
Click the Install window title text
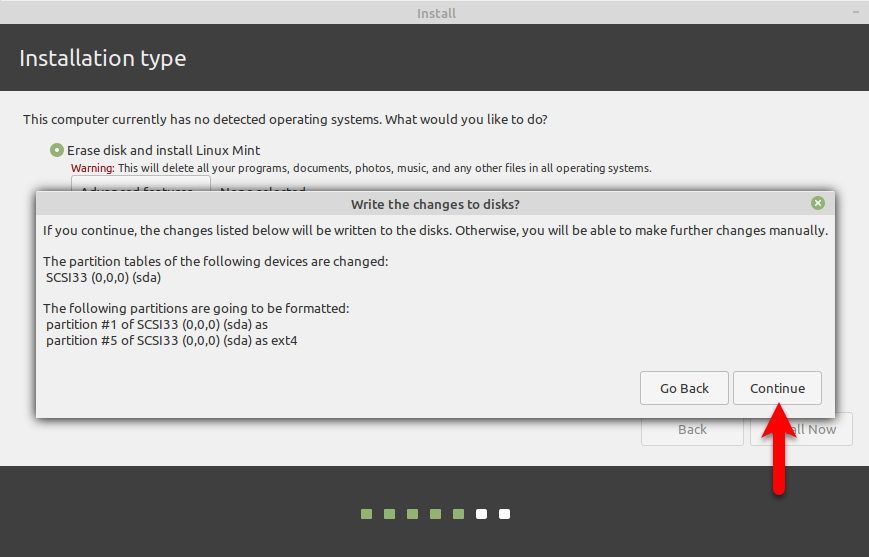coord(436,13)
